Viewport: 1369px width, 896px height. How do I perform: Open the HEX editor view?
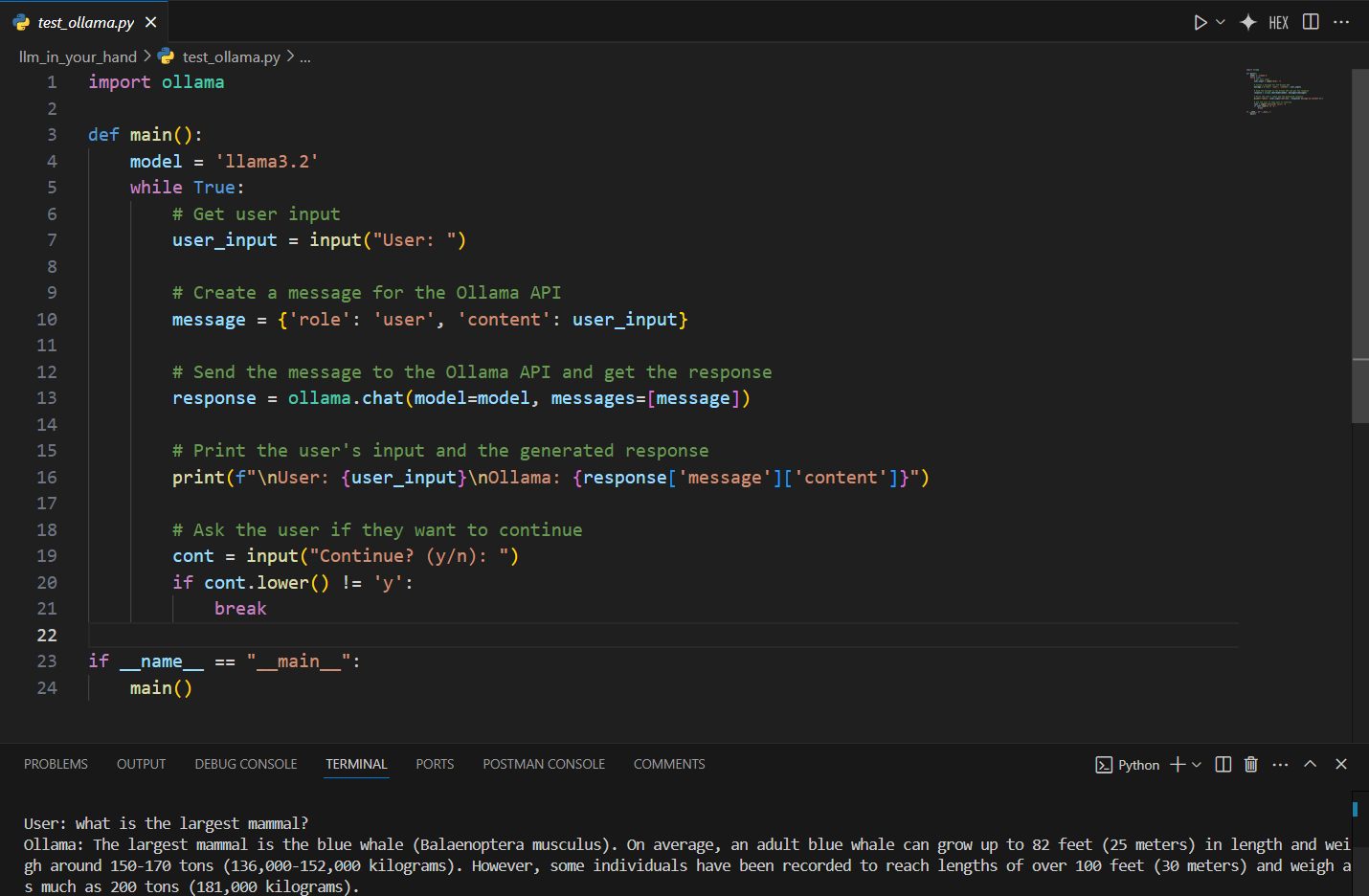tap(1278, 22)
